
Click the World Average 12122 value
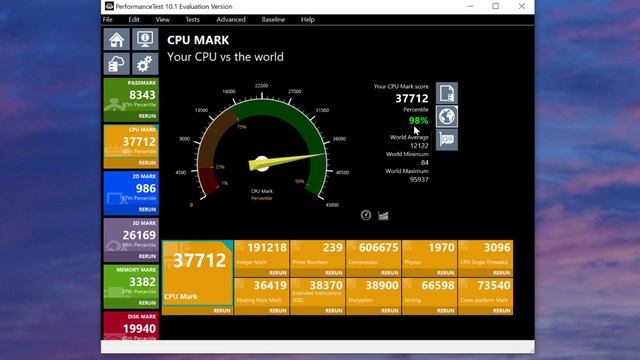pyautogui.click(x=419, y=146)
